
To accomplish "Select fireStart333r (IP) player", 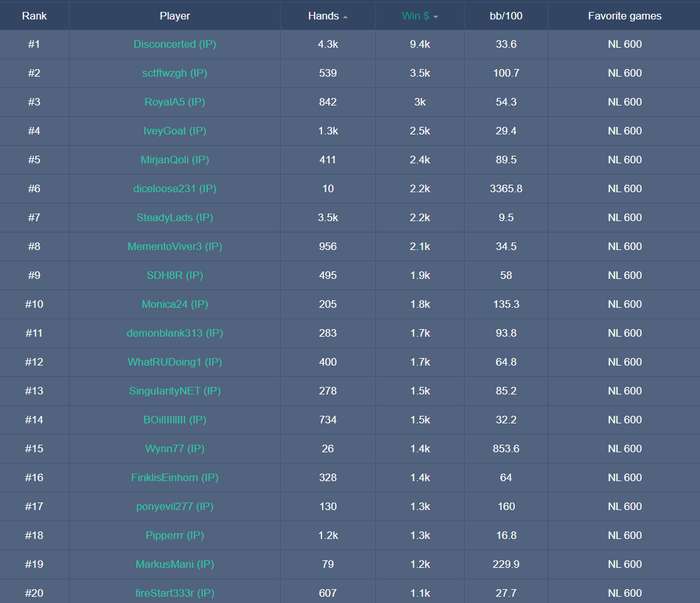I will coord(175,593).
